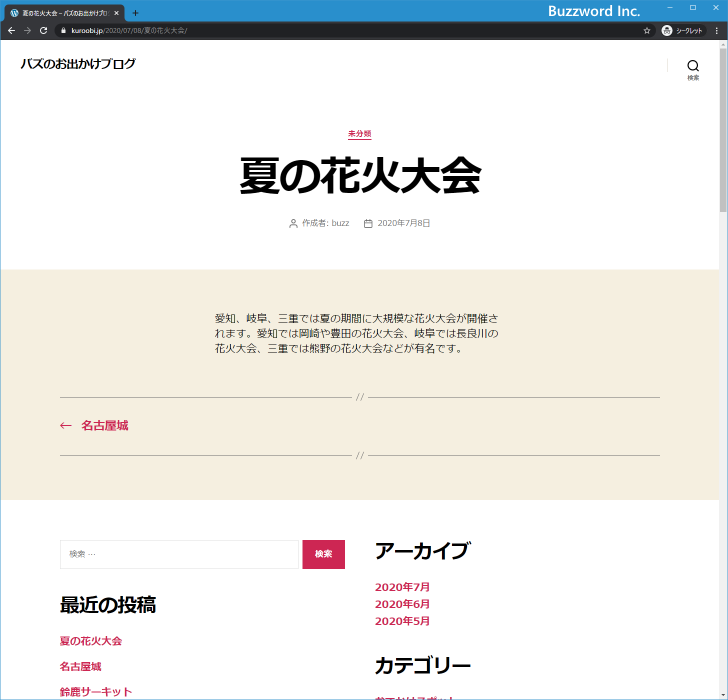
Task: Click the padlock site info icon
Action: coord(64,31)
